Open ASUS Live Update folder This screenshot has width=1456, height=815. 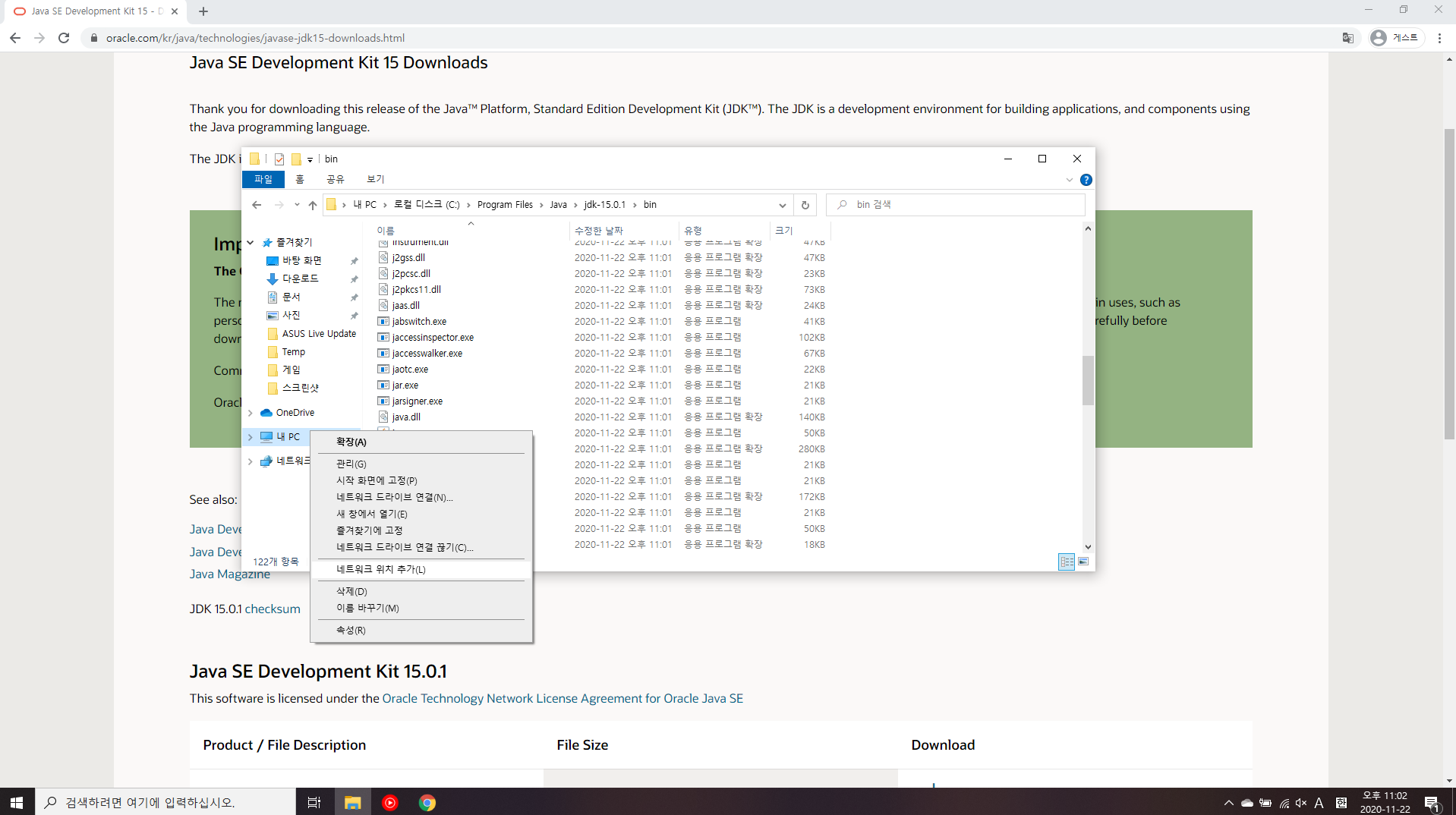pyautogui.click(x=319, y=334)
